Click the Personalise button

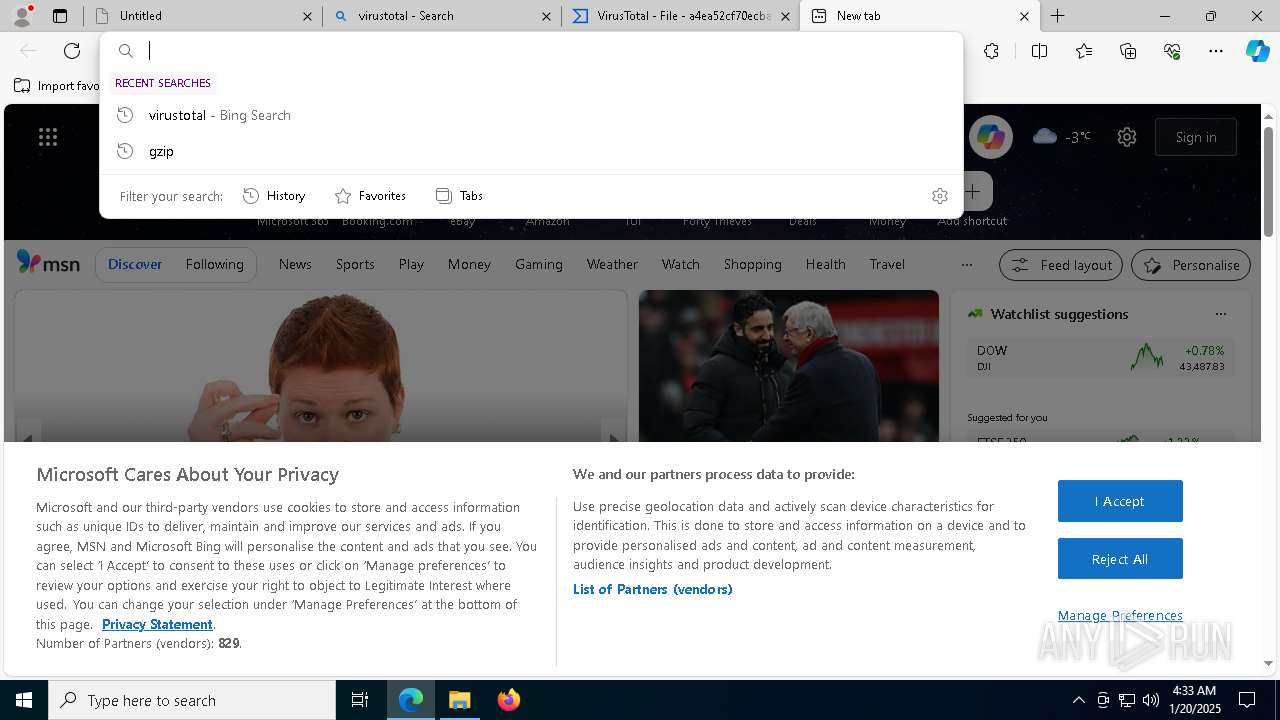(x=1191, y=265)
